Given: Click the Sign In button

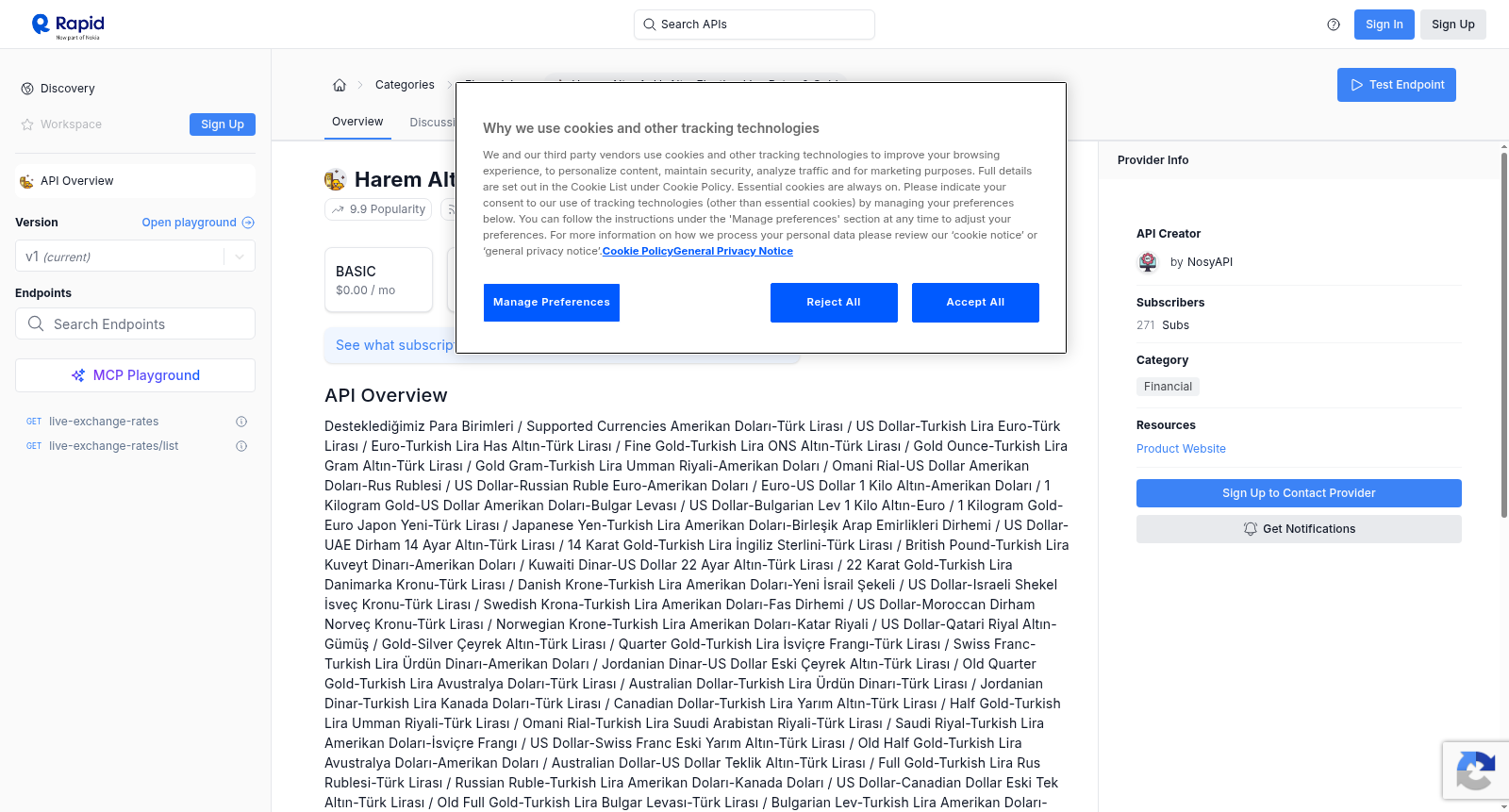Looking at the screenshot, I should (1385, 25).
